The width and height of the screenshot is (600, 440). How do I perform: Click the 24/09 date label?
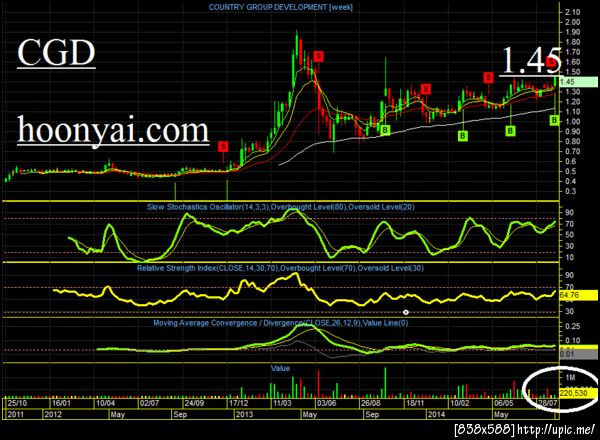tap(194, 403)
